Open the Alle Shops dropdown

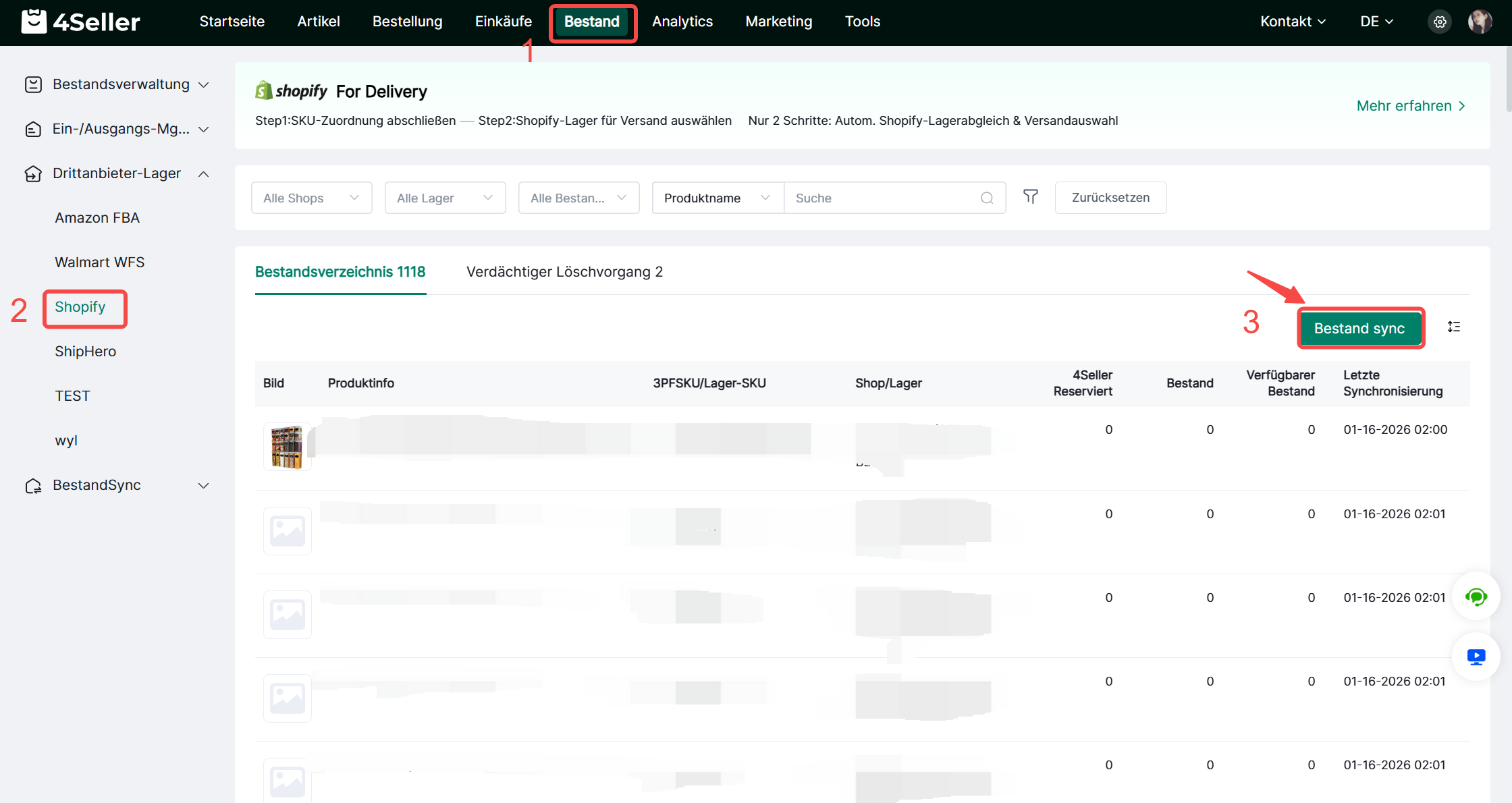[311, 198]
